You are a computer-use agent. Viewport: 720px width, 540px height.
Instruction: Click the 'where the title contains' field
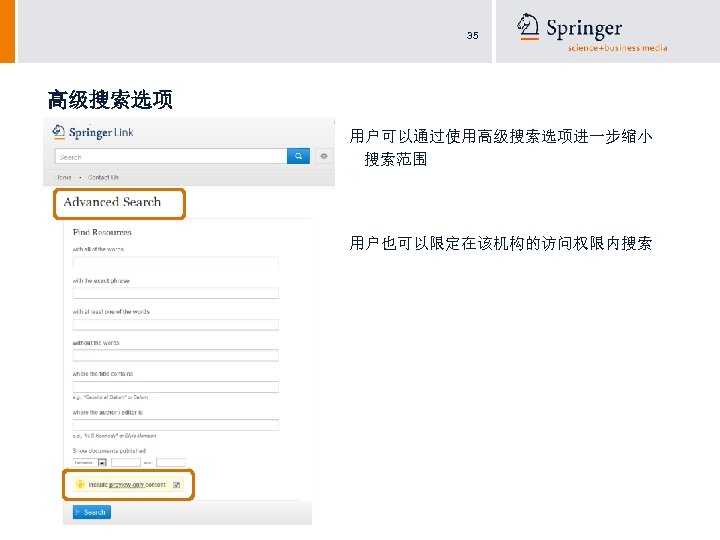coord(175,387)
